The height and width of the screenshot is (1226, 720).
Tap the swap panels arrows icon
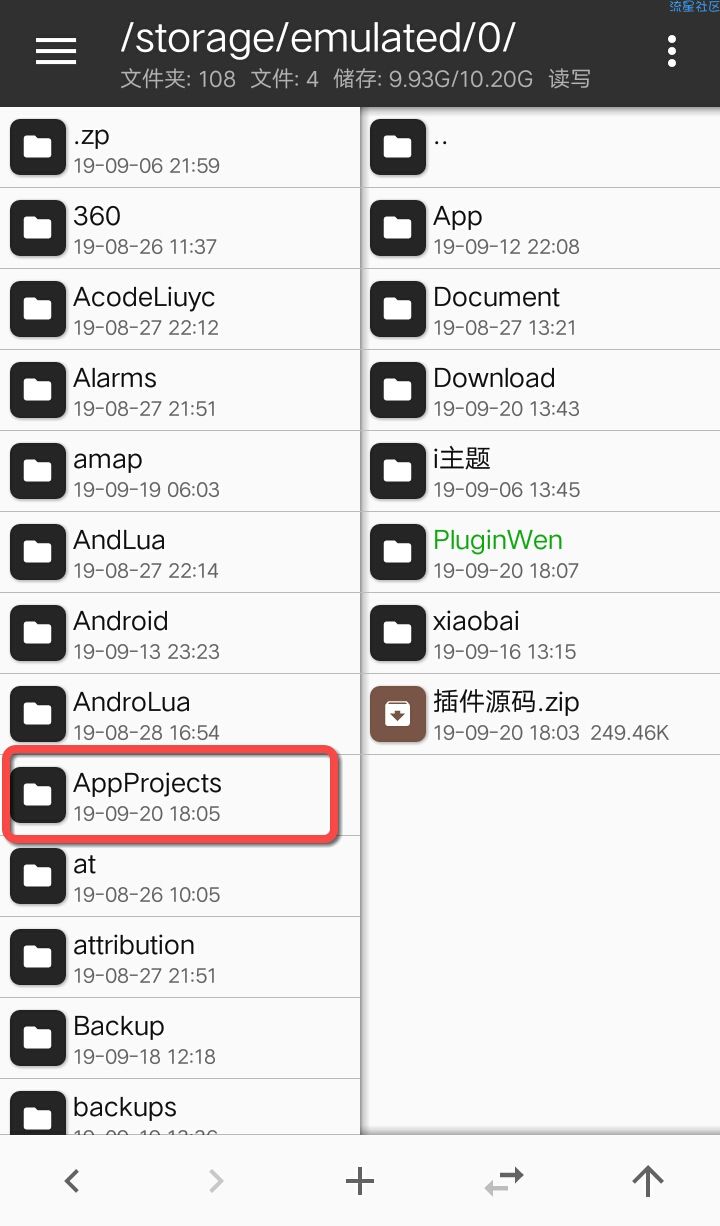point(504,1181)
